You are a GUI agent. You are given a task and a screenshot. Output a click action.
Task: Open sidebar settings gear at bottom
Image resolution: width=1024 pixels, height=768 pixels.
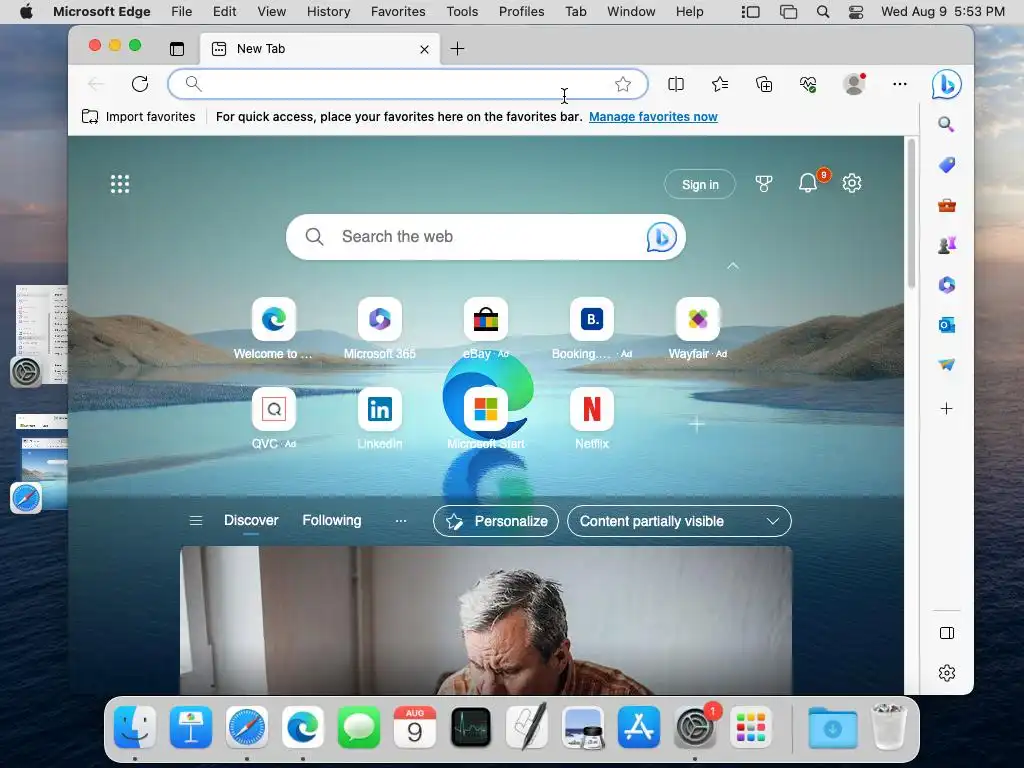(946, 673)
